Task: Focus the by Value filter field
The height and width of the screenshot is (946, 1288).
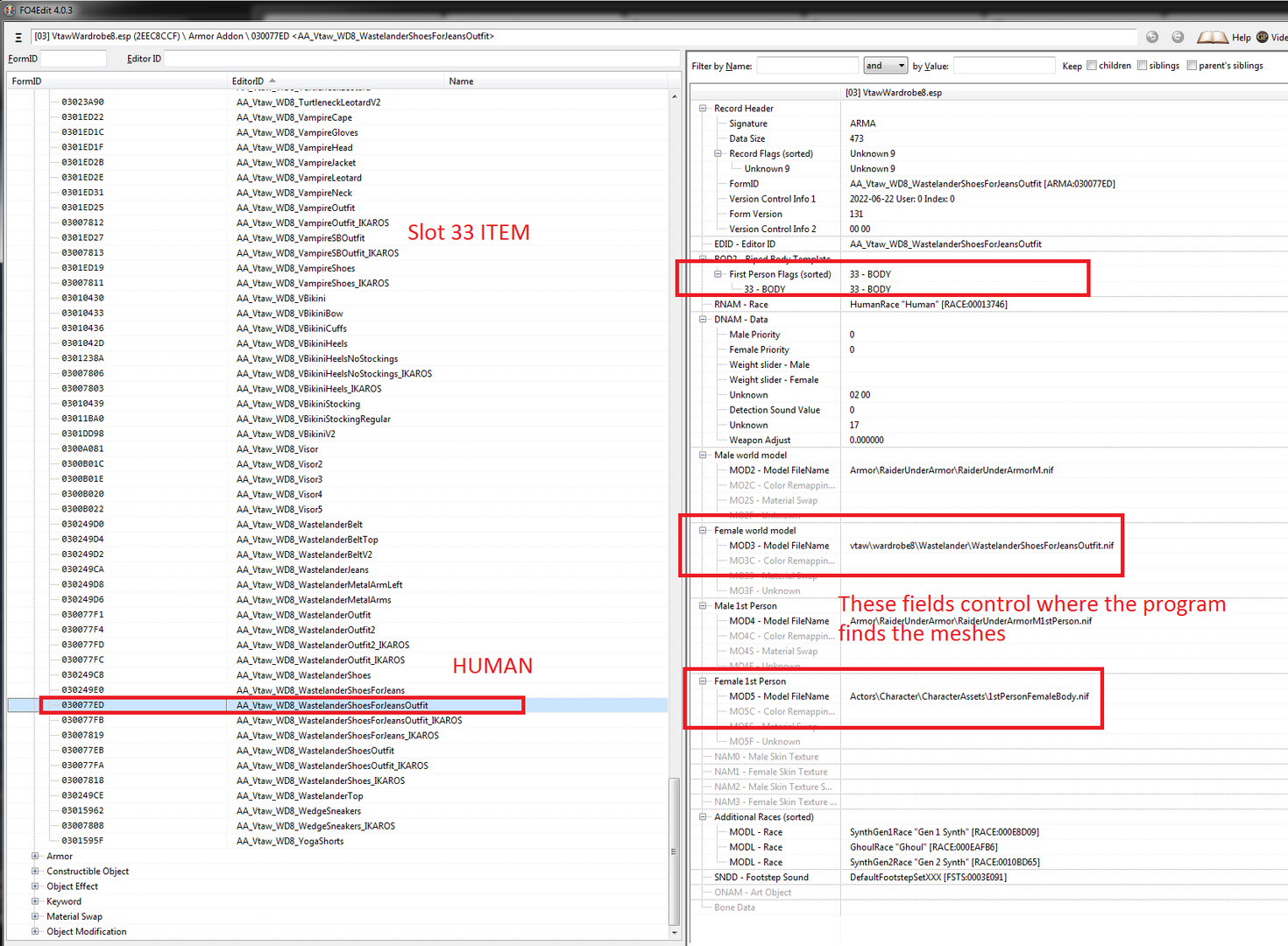Action: (x=1004, y=66)
